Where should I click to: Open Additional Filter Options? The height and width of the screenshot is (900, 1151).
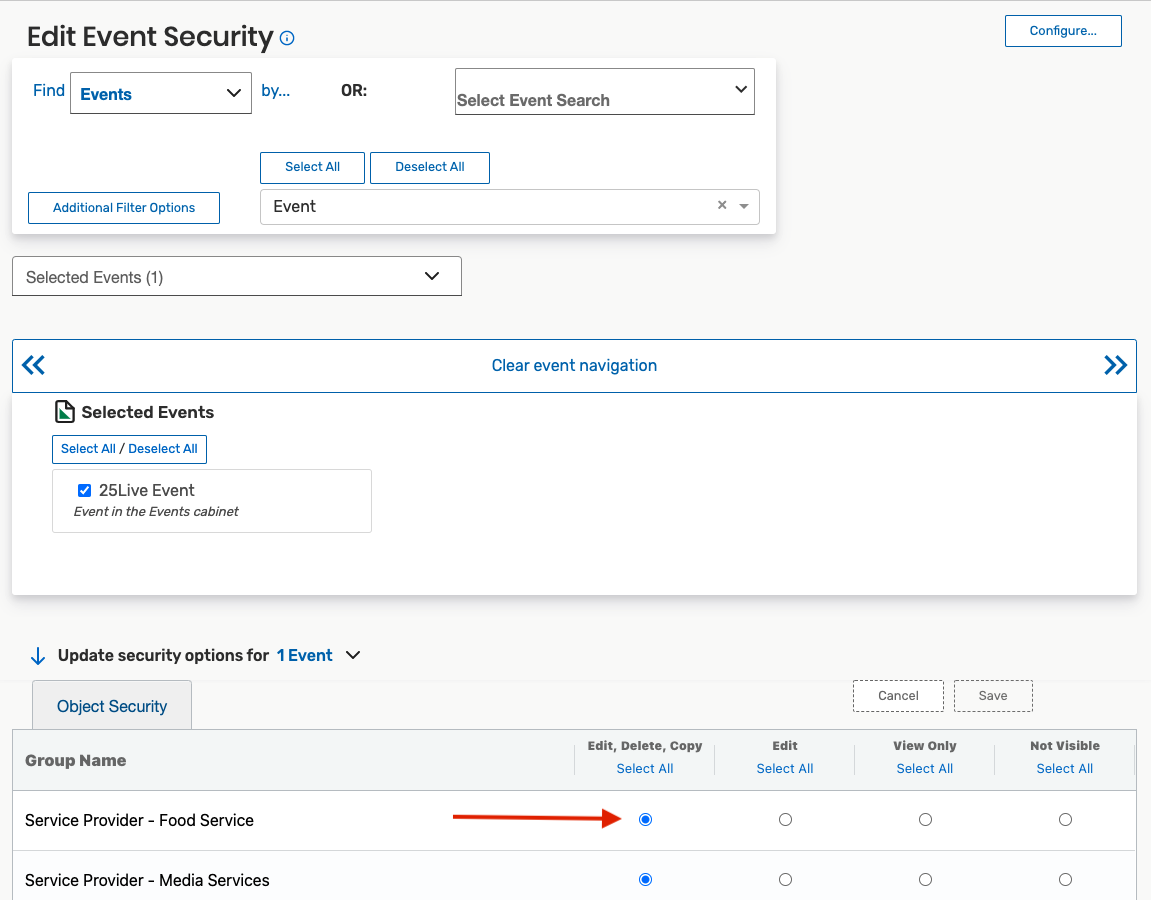tap(124, 208)
